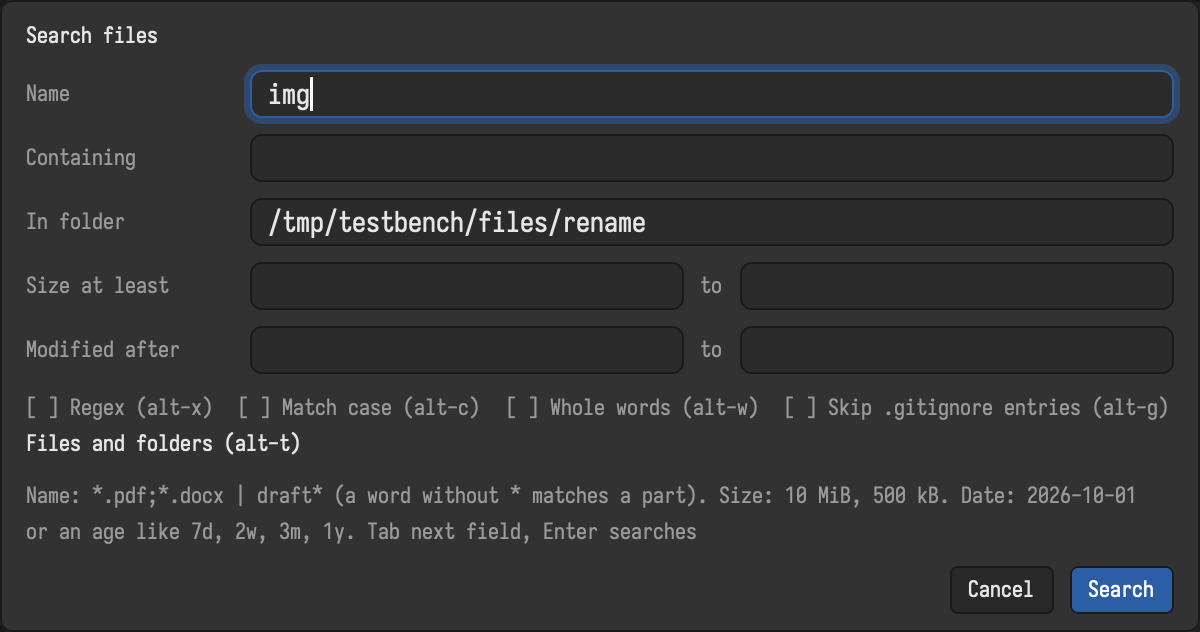
Task: Click the 'In folder' label
Action: [x=75, y=222]
